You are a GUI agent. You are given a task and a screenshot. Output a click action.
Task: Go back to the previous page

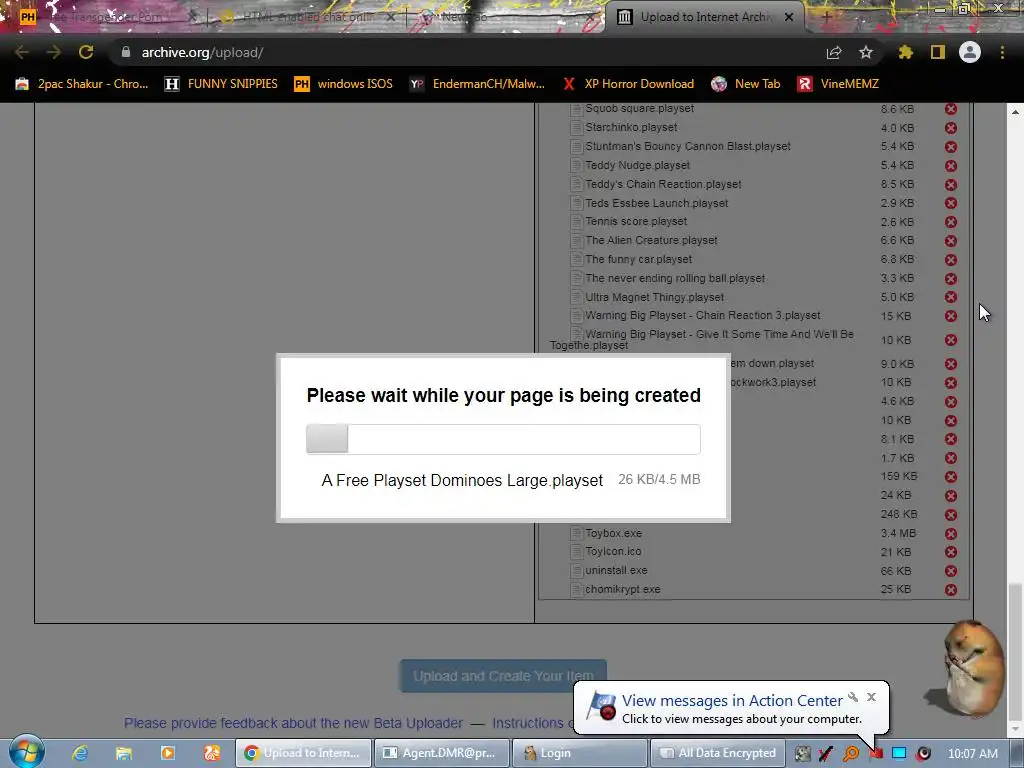22,52
